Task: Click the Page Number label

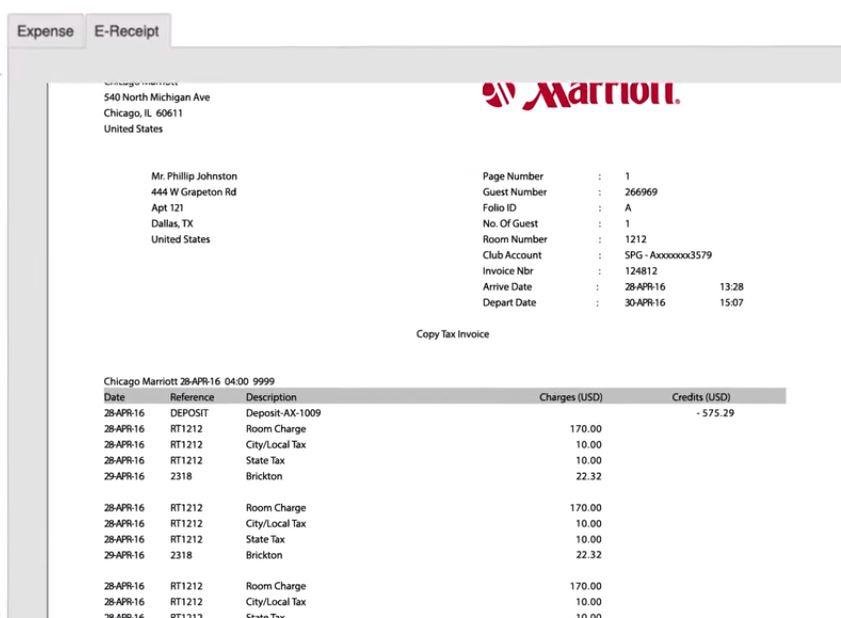Action: coord(513,176)
